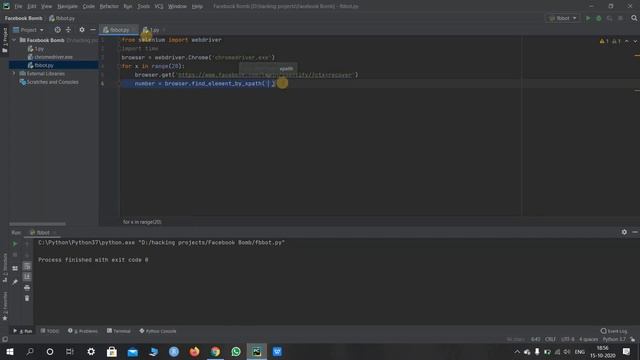Viewport: 640px width, 360px height.
Task: Click the expand/collapse all icon in Project header
Action: (68, 30)
